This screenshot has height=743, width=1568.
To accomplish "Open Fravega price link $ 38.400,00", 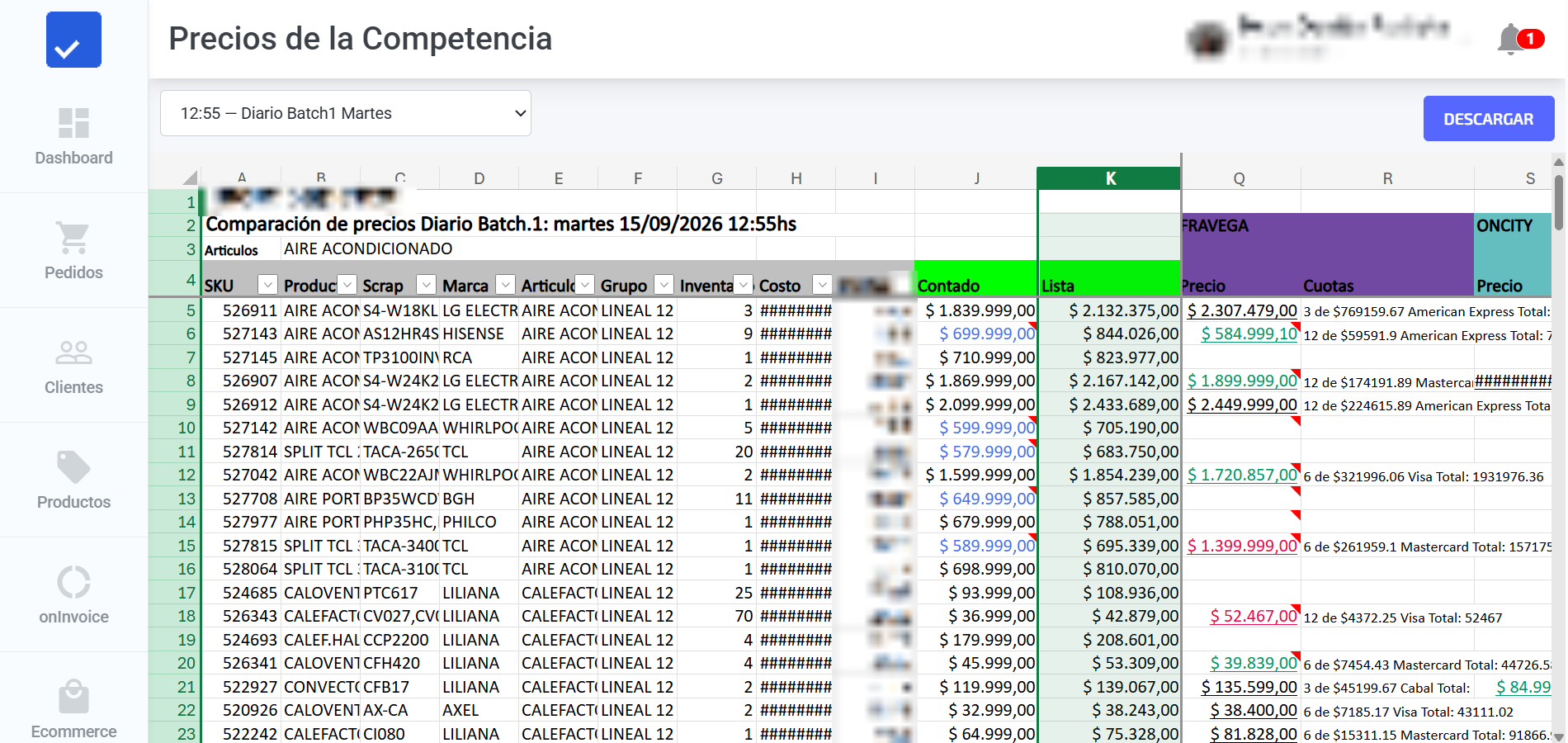I will [x=1254, y=710].
